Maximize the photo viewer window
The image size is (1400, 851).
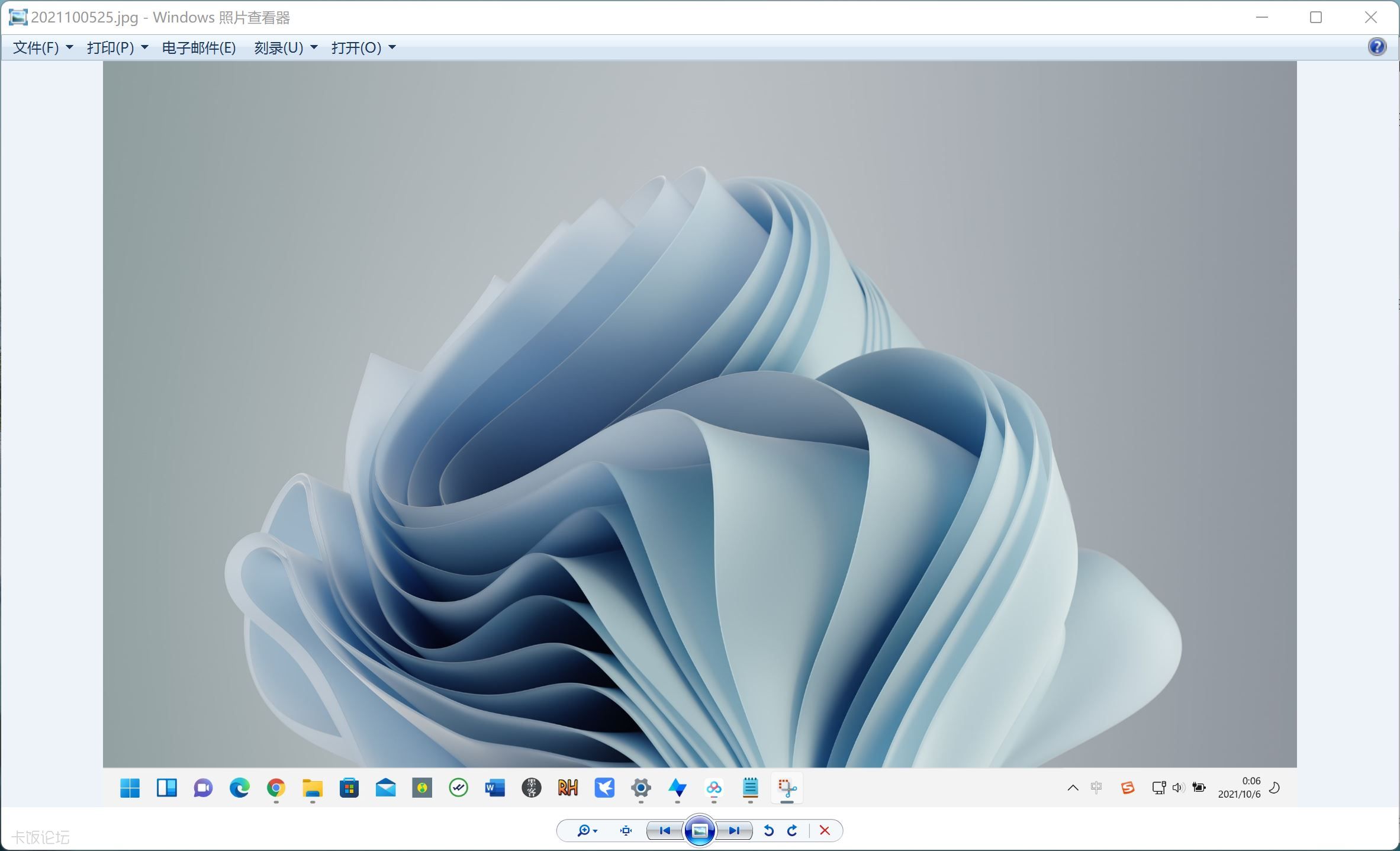point(1316,17)
